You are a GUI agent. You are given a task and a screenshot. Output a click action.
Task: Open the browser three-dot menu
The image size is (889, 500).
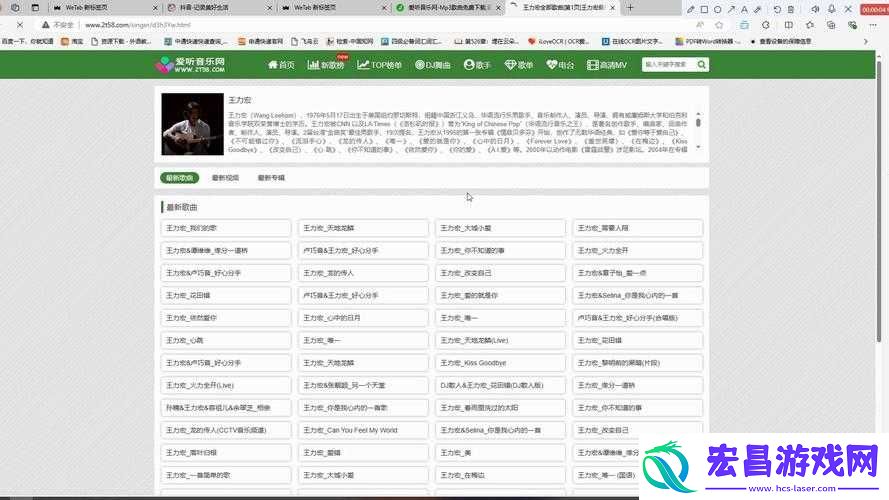click(x=873, y=25)
